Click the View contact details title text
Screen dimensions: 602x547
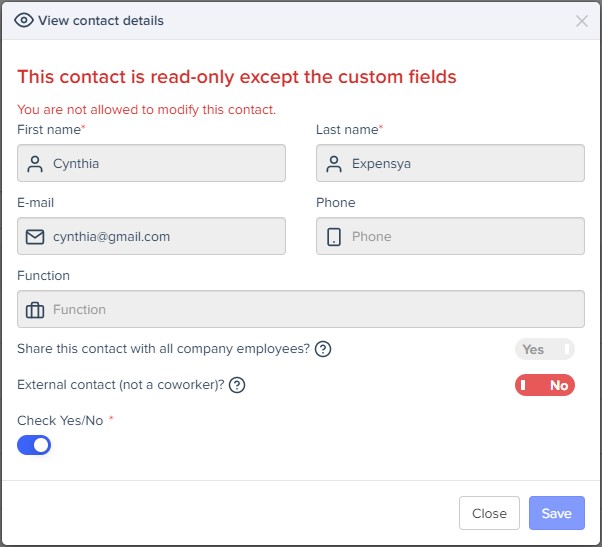click(x=101, y=20)
